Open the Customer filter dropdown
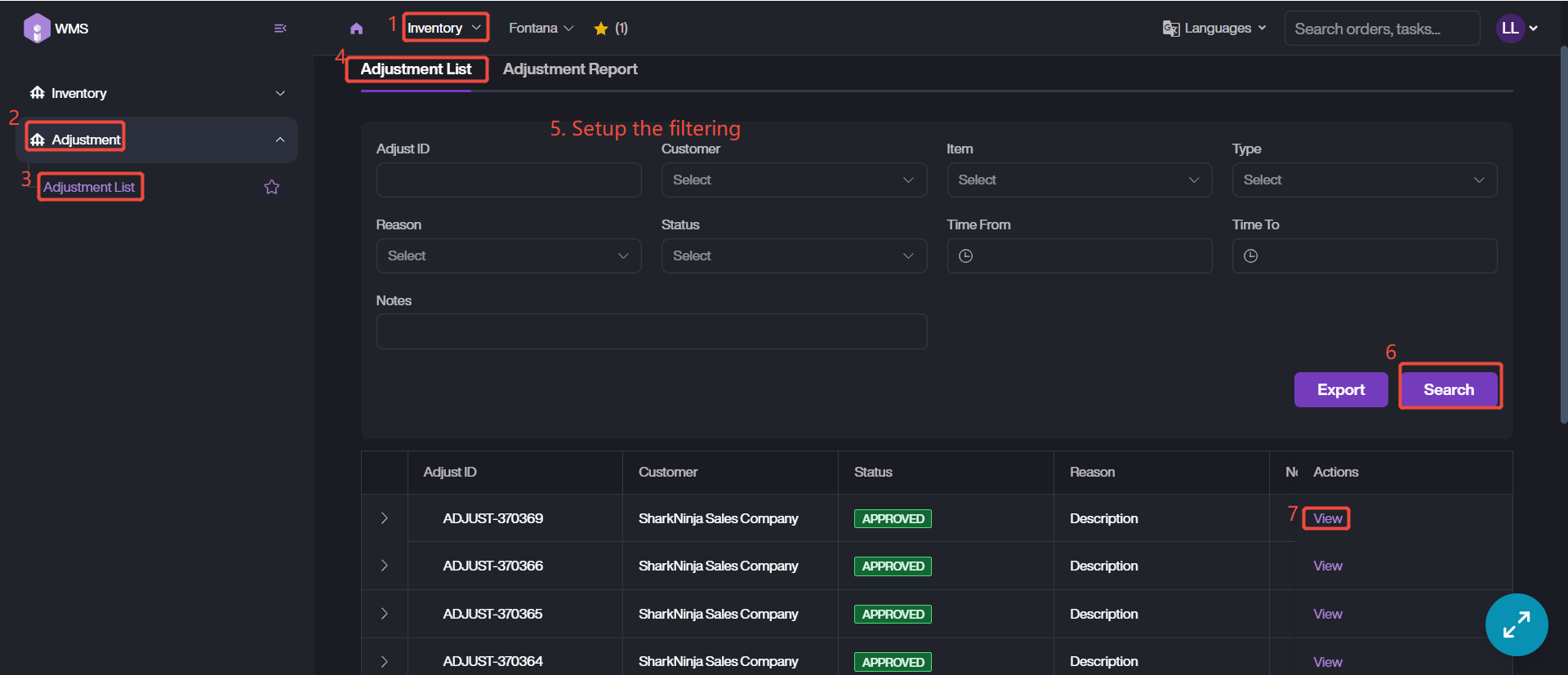Image resolution: width=1568 pixels, height=675 pixels. [793, 180]
